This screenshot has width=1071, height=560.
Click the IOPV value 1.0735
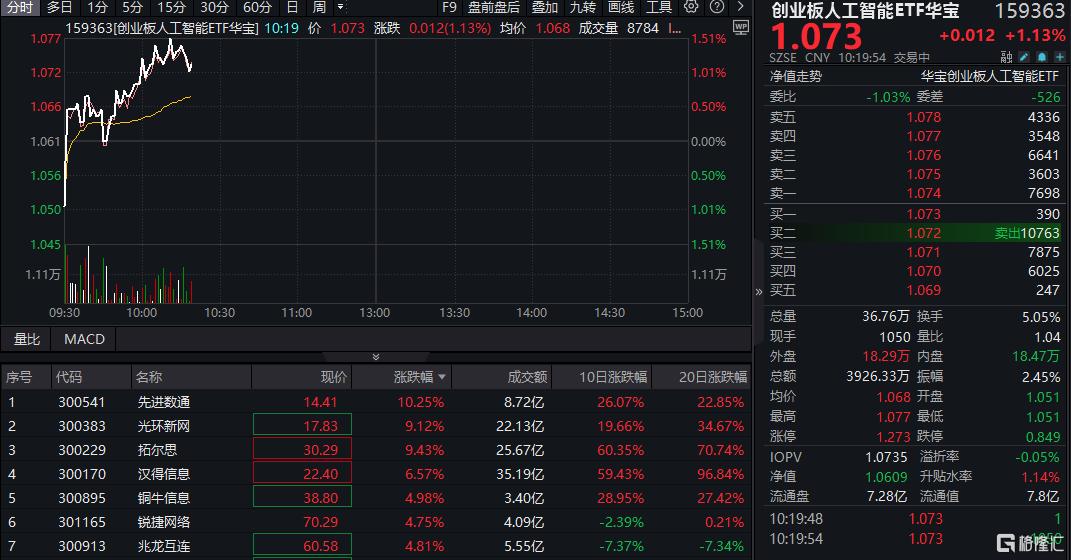coord(887,458)
